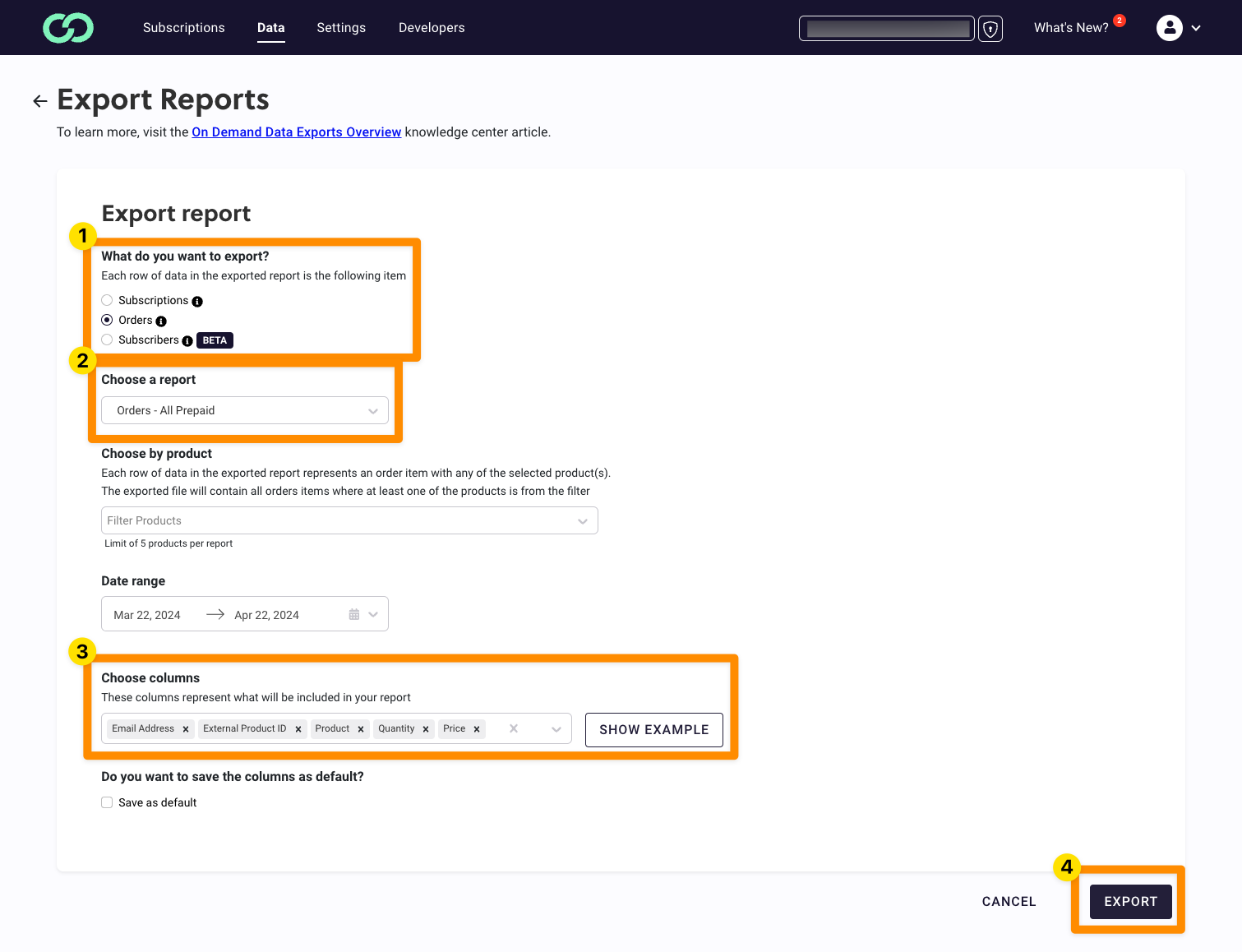This screenshot has height=952, width=1242.
Task: Open the Choose a report dropdown
Action: tap(245, 410)
